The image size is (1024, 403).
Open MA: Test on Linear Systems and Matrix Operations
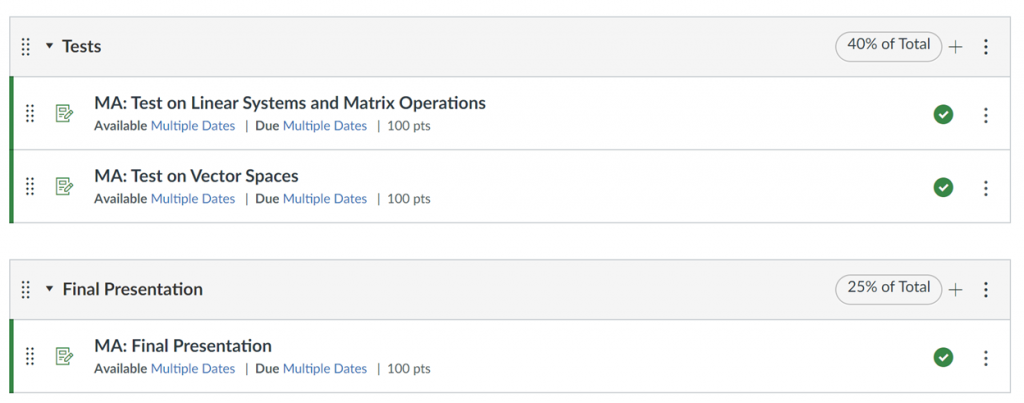(290, 103)
